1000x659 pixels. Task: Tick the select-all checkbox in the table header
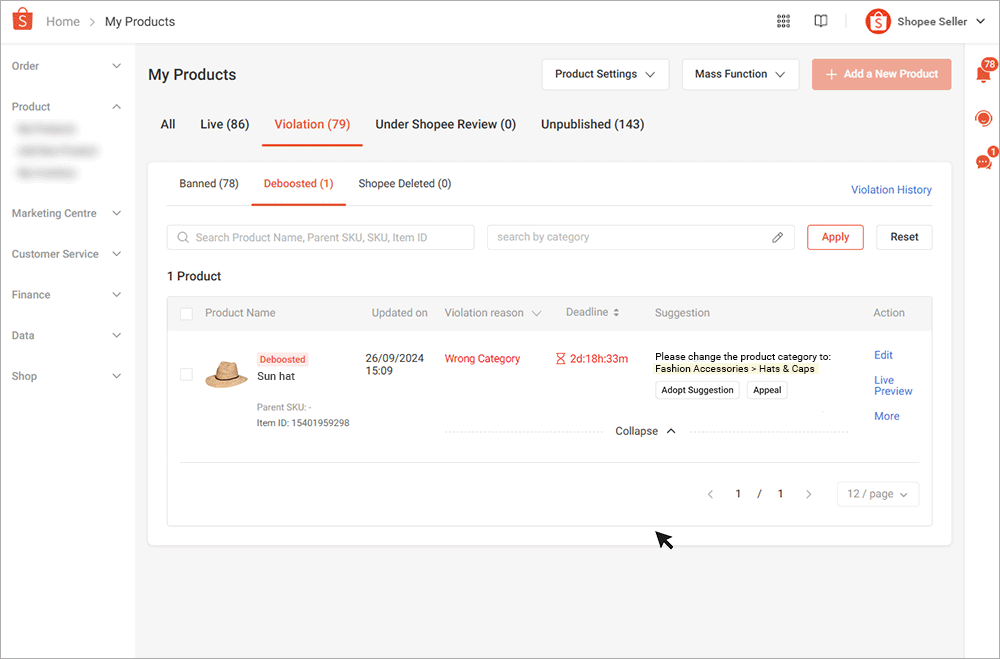pos(186,312)
